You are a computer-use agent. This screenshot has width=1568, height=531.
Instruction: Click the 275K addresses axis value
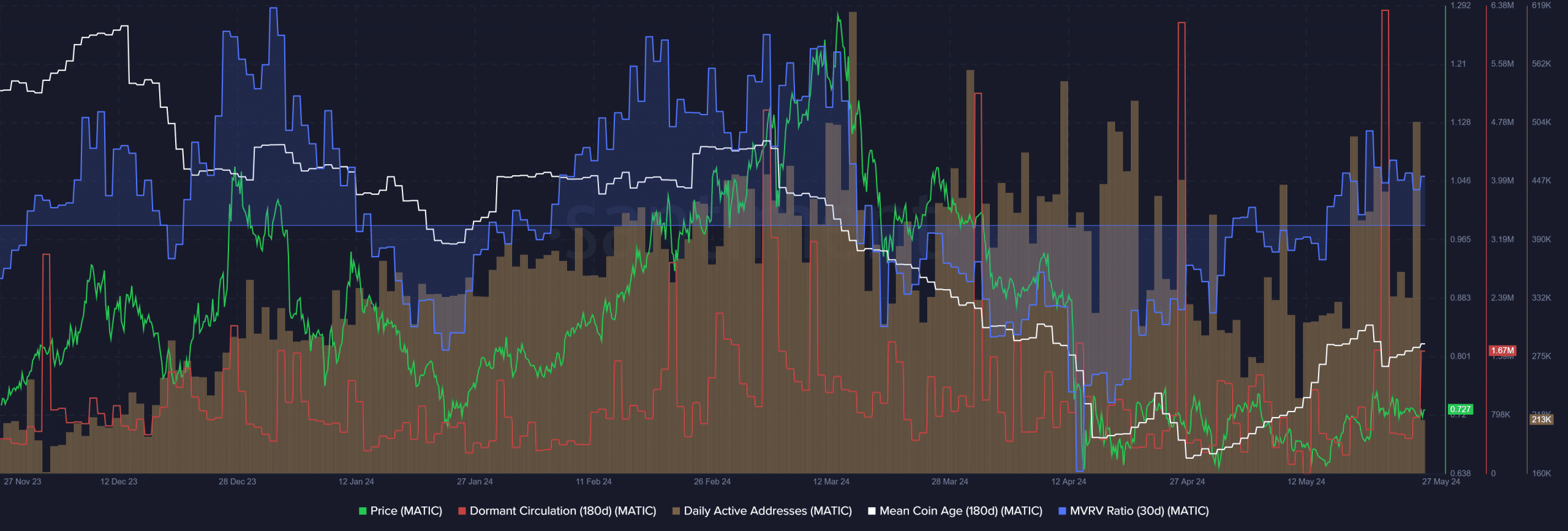[x=1542, y=356]
